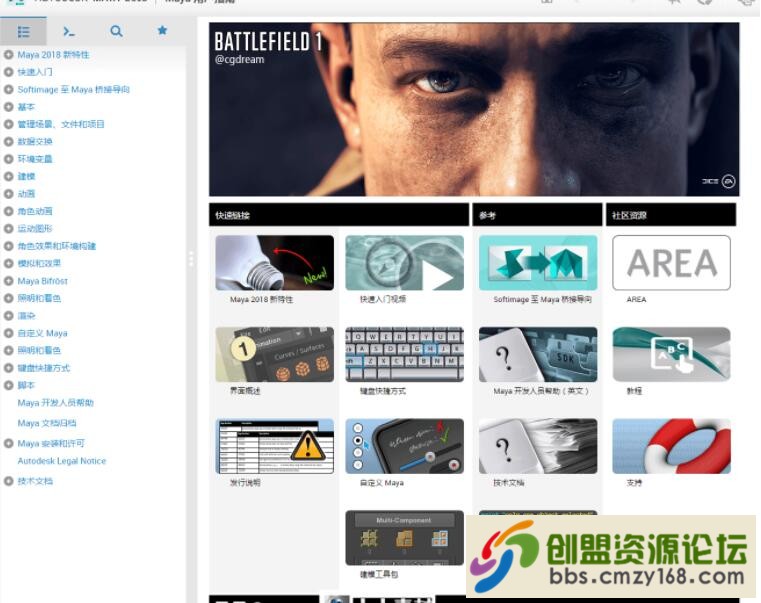The height and width of the screenshot is (603, 761).
Task: Open the 角色效果和环境构建 topic
Action: point(57,246)
